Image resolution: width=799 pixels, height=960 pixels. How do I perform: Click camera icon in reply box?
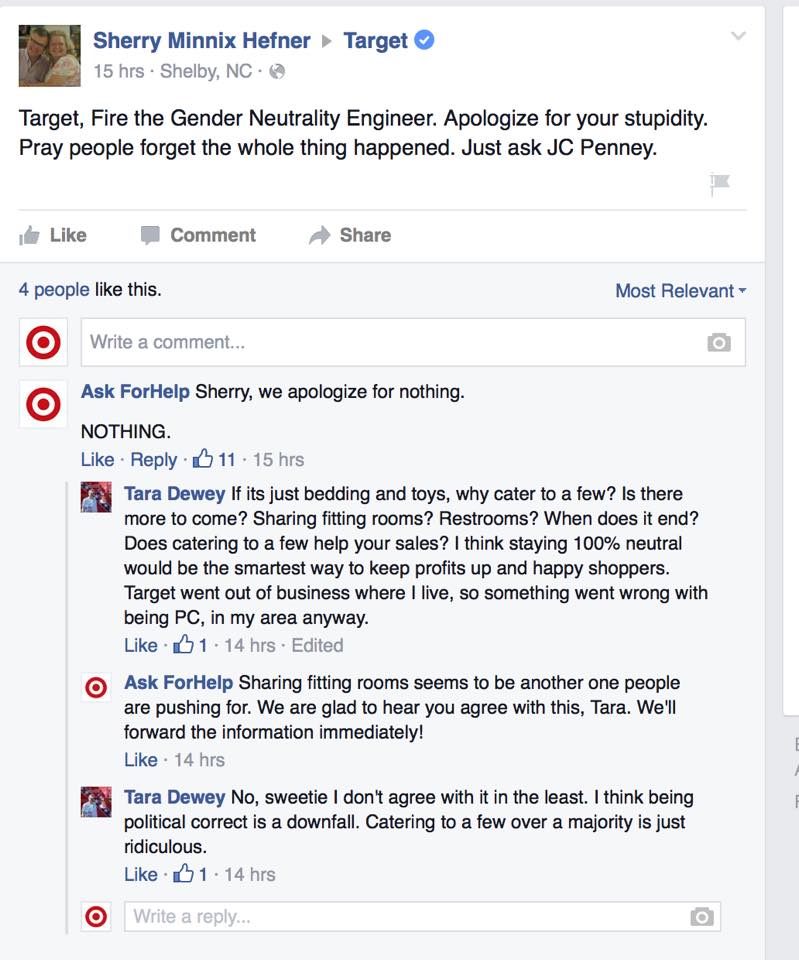coord(702,917)
